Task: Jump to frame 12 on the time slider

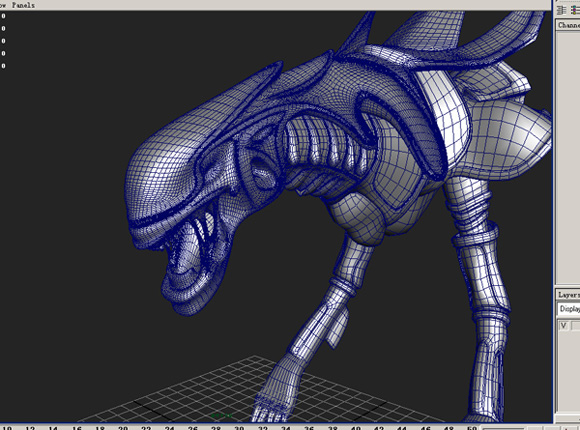Action: point(30,427)
